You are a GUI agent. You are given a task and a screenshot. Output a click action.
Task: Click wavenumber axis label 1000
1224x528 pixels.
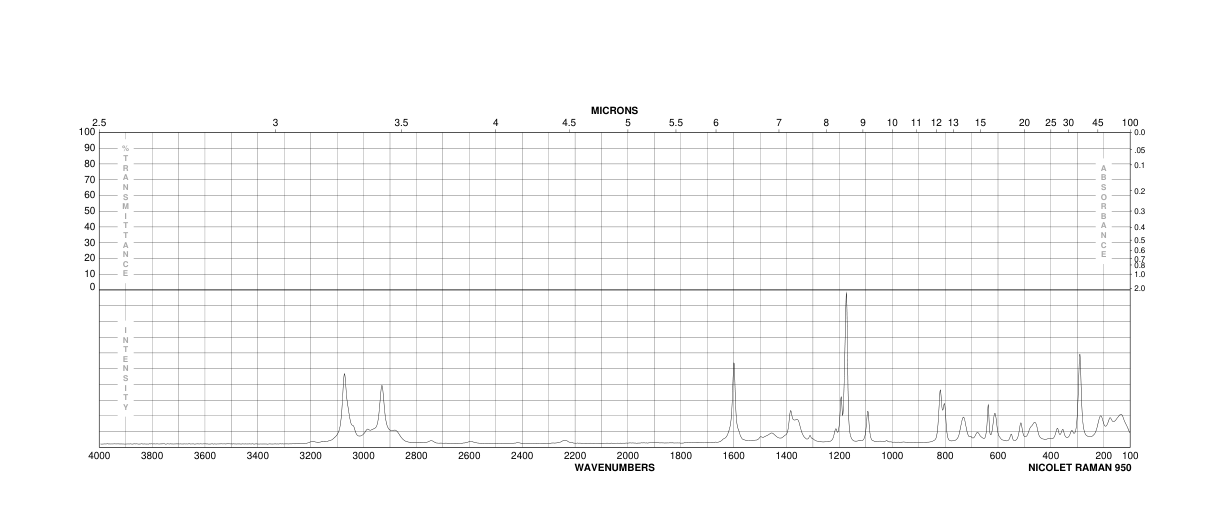[892, 456]
